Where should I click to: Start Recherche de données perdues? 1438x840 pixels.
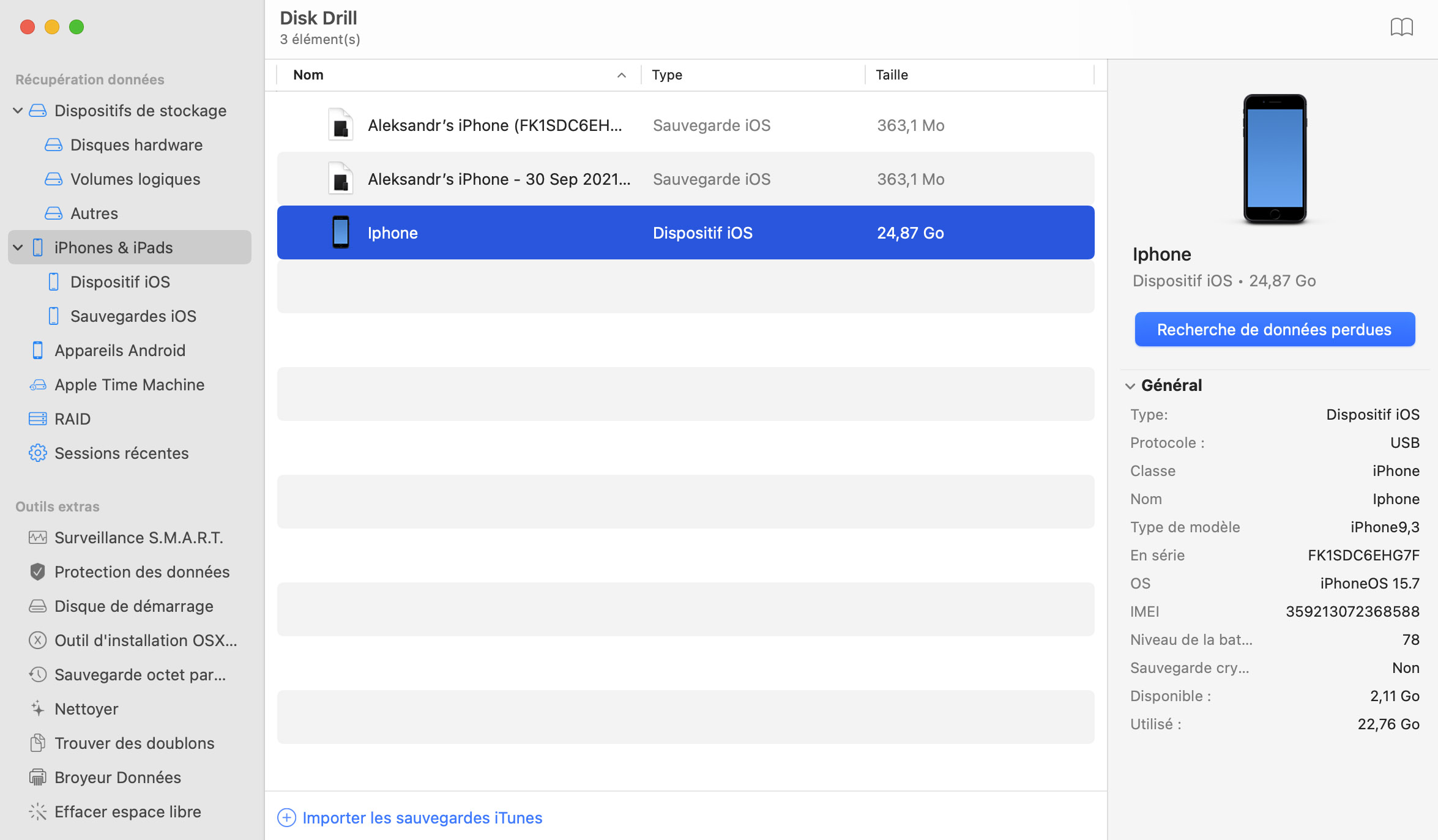pyautogui.click(x=1275, y=330)
